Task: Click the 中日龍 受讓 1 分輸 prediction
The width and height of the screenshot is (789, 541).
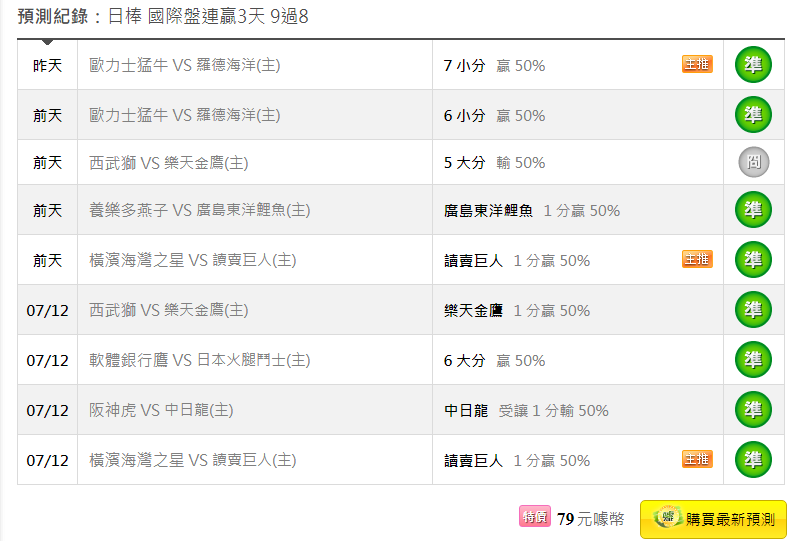Action: point(526,410)
